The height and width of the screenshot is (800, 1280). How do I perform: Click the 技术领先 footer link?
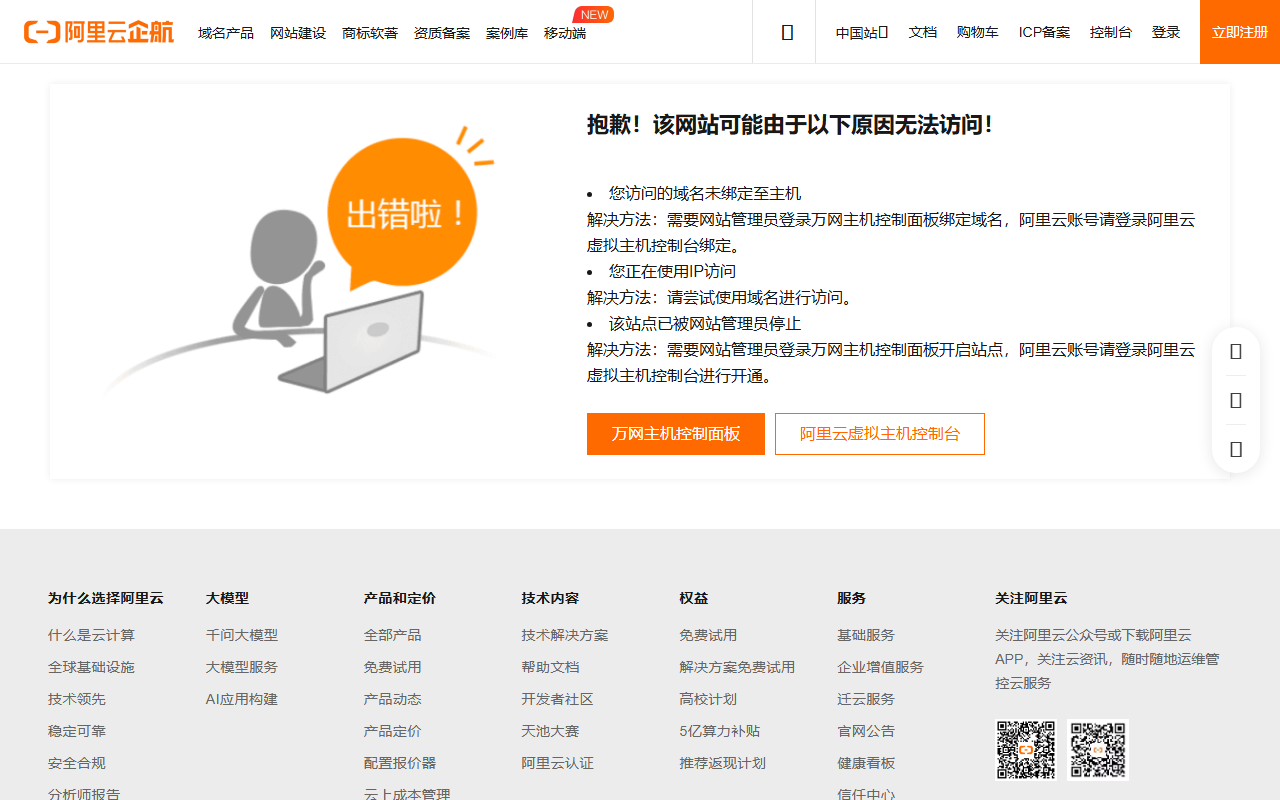77,699
